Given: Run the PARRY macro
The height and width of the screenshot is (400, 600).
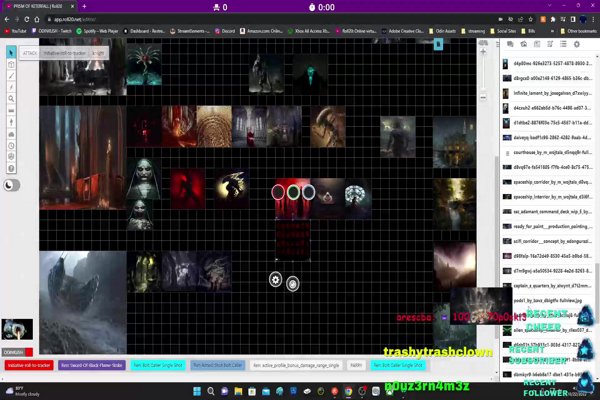Looking at the screenshot, I should click(356, 366).
